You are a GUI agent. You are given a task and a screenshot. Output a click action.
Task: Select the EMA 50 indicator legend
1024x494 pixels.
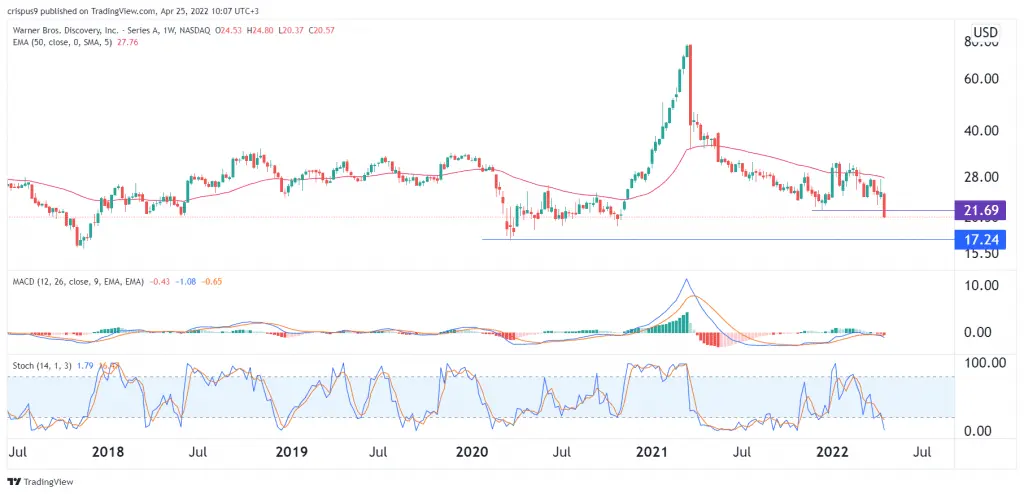[76, 42]
